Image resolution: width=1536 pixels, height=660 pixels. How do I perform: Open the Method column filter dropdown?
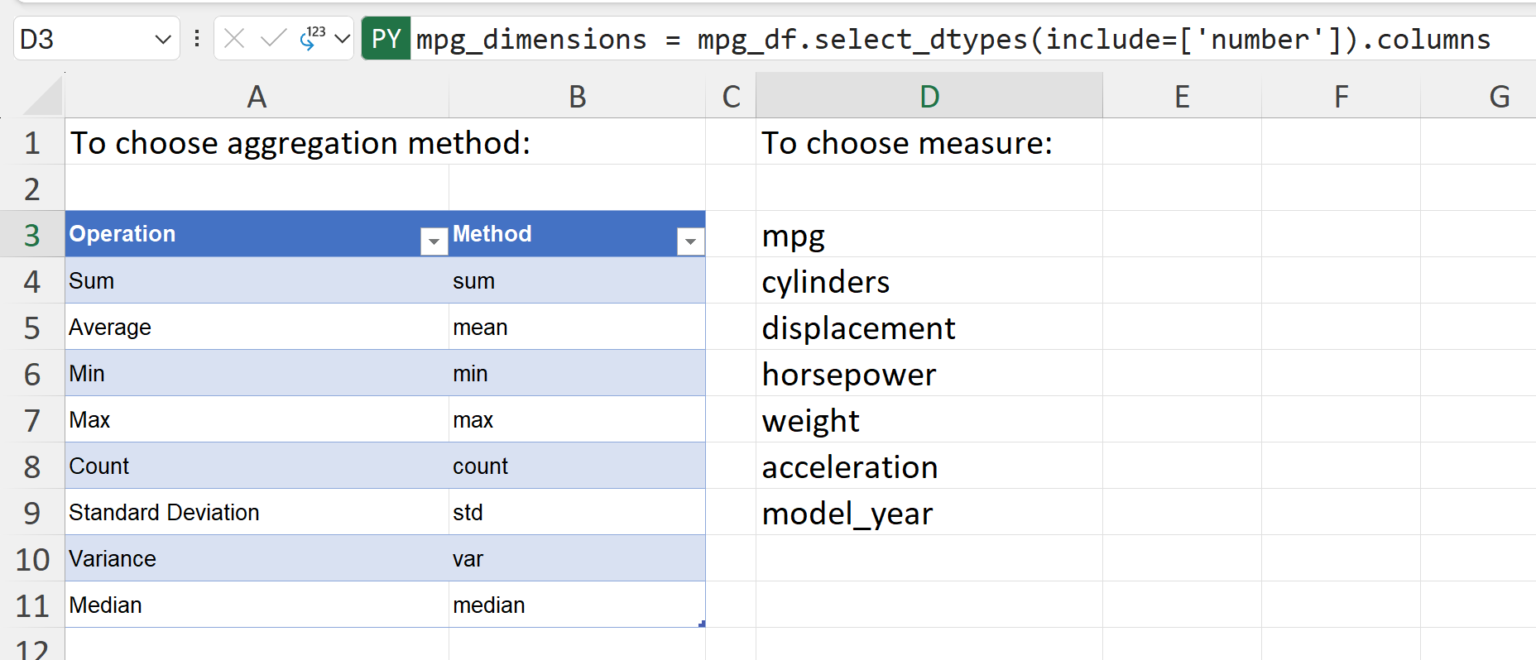click(690, 241)
